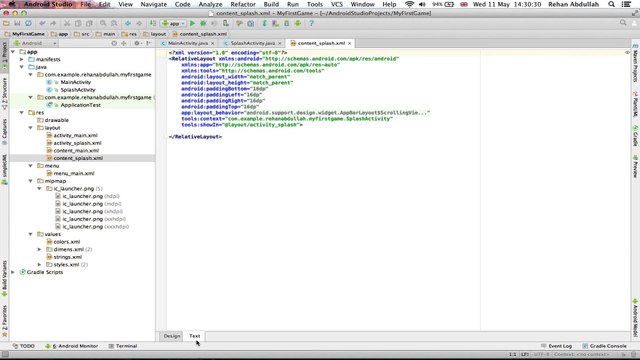Close the MainActivity.java tab
Image resolution: width=640 pixels, height=360 pixels.
coord(213,43)
